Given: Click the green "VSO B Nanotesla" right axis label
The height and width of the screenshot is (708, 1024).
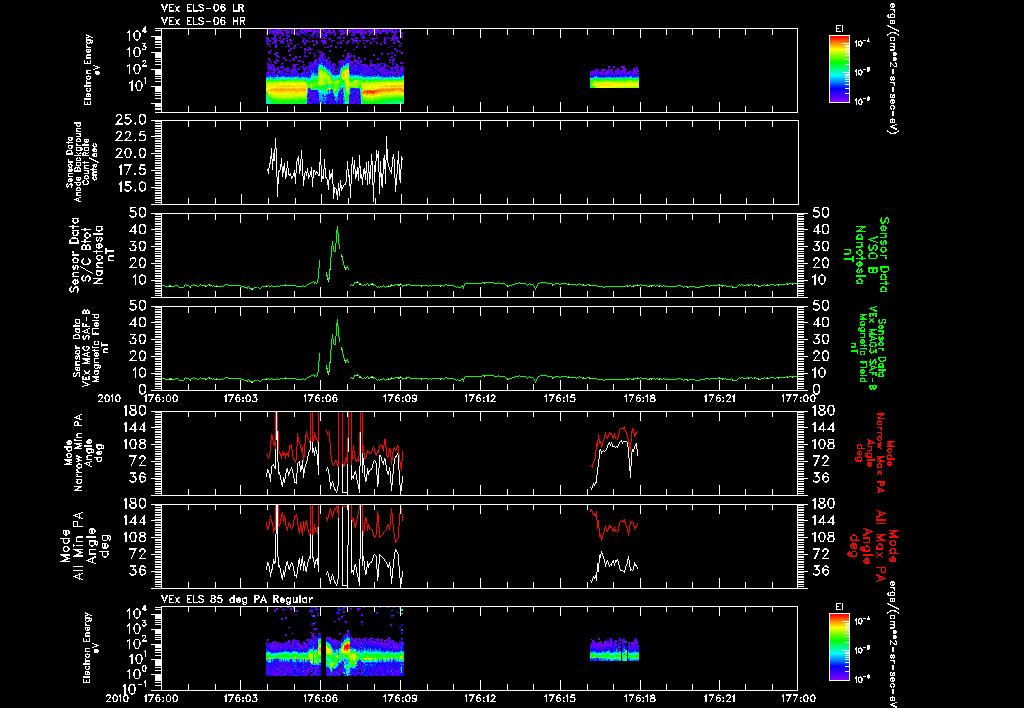Looking at the screenshot, I should [x=866, y=255].
